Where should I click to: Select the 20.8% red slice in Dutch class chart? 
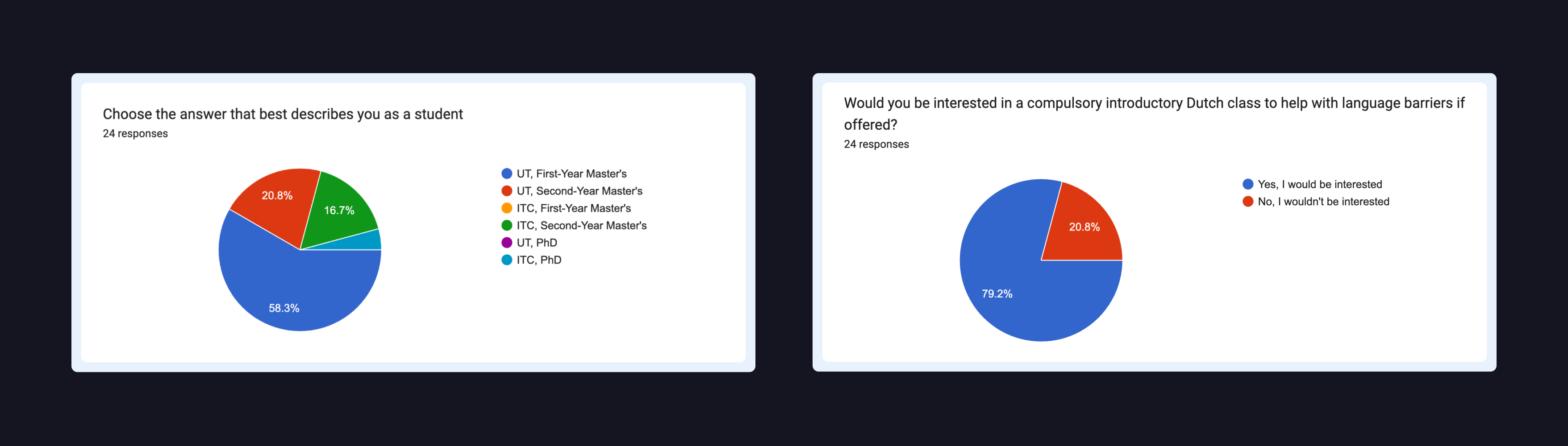(x=1084, y=228)
